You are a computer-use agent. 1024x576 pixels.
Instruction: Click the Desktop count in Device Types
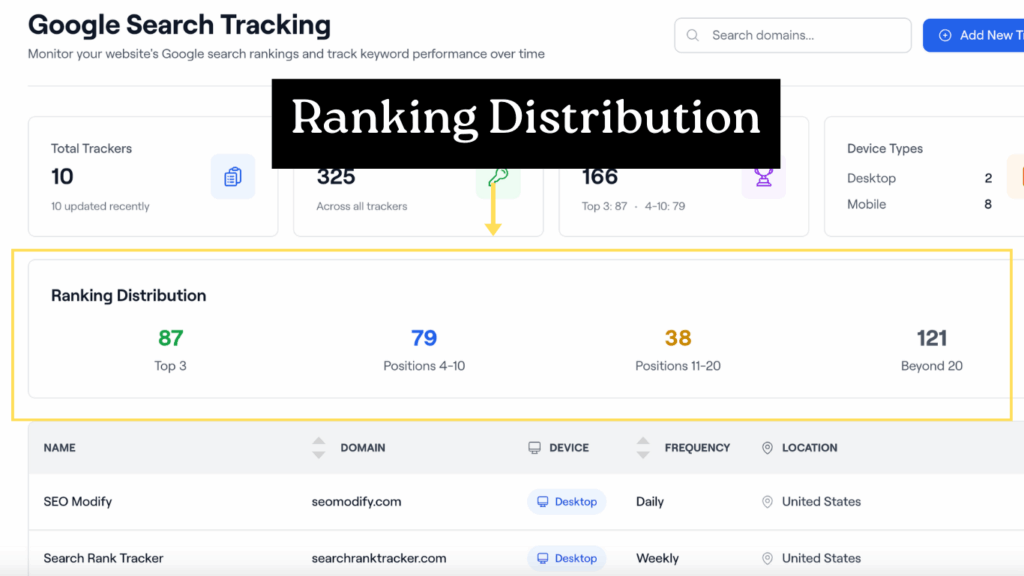988,178
